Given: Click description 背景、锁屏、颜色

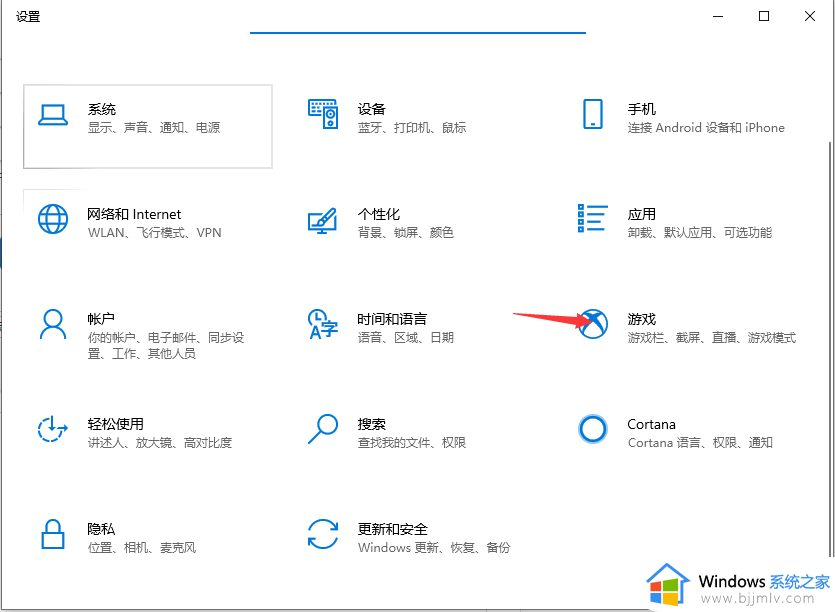Looking at the screenshot, I should coord(406,233).
